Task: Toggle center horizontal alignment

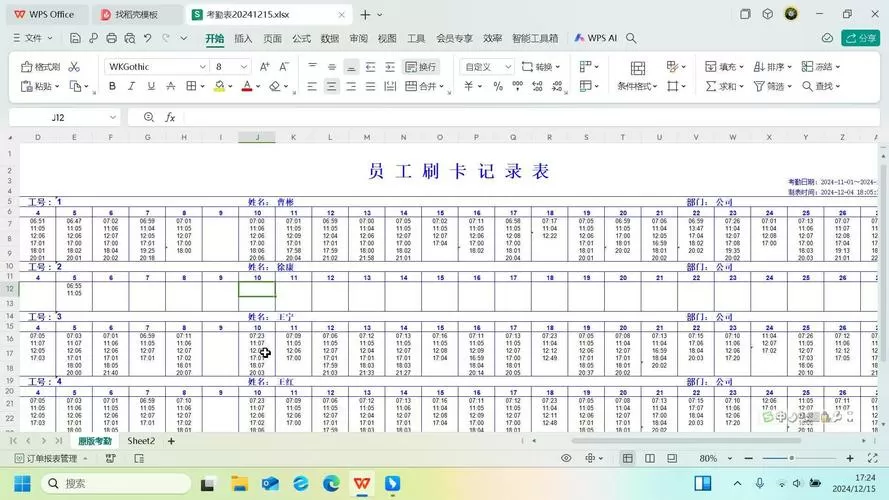Action: 332,86
